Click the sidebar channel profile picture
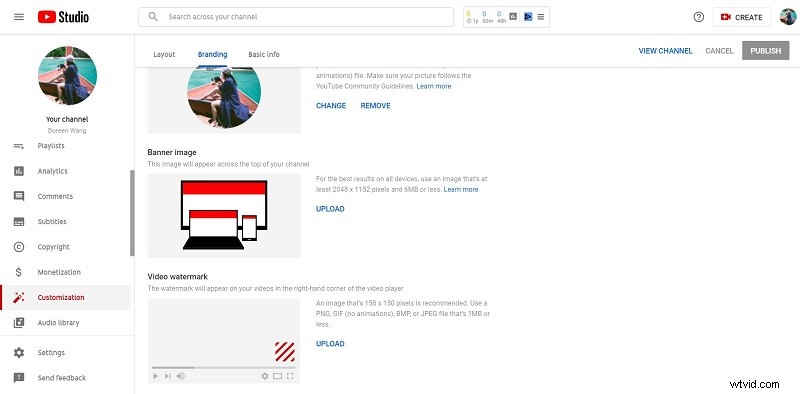 click(x=67, y=76)
